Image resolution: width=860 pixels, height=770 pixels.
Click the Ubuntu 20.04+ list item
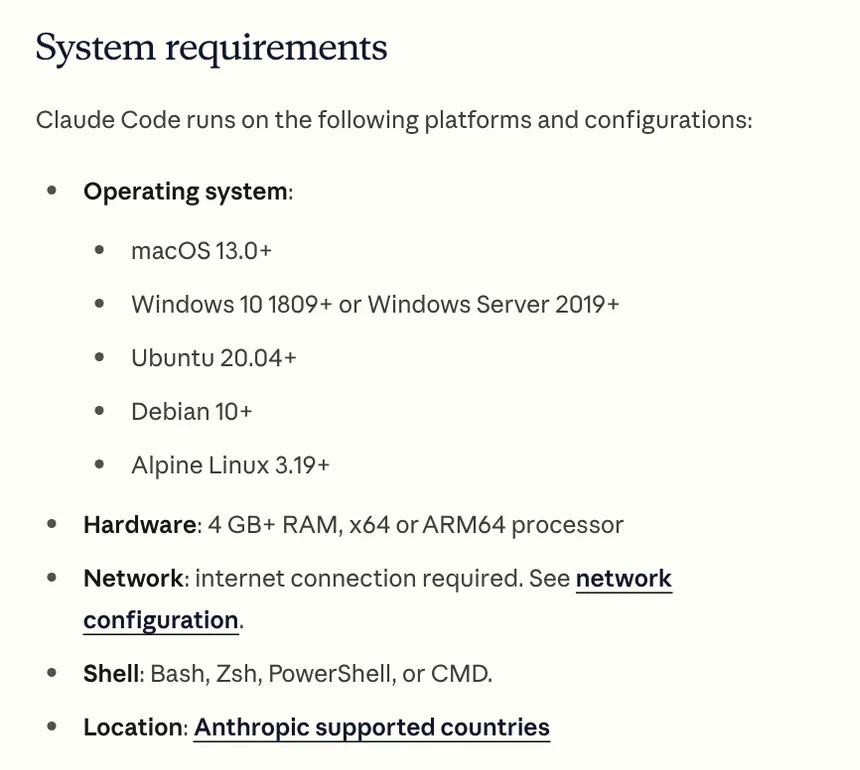tap(214, 358)
